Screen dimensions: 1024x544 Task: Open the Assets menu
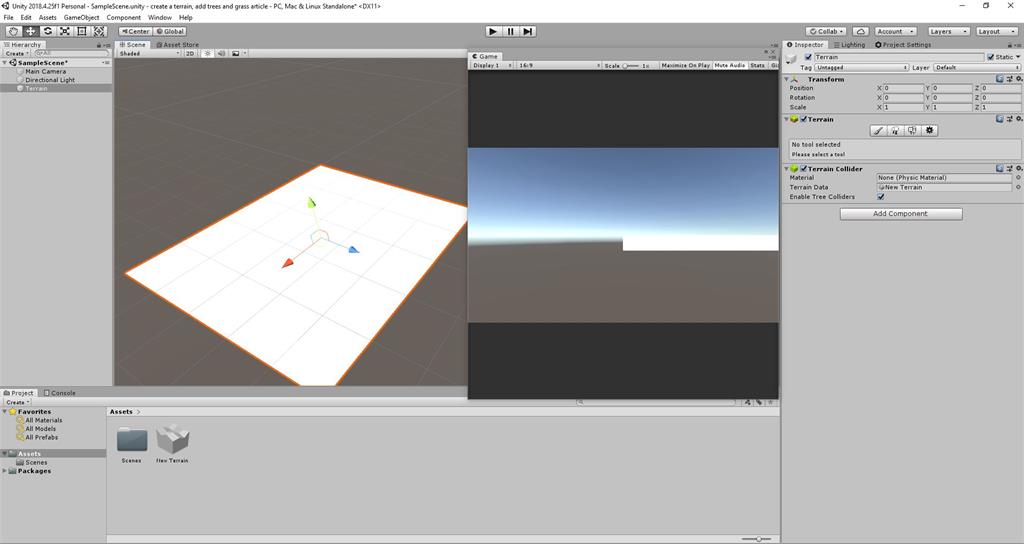click(48, 18)
